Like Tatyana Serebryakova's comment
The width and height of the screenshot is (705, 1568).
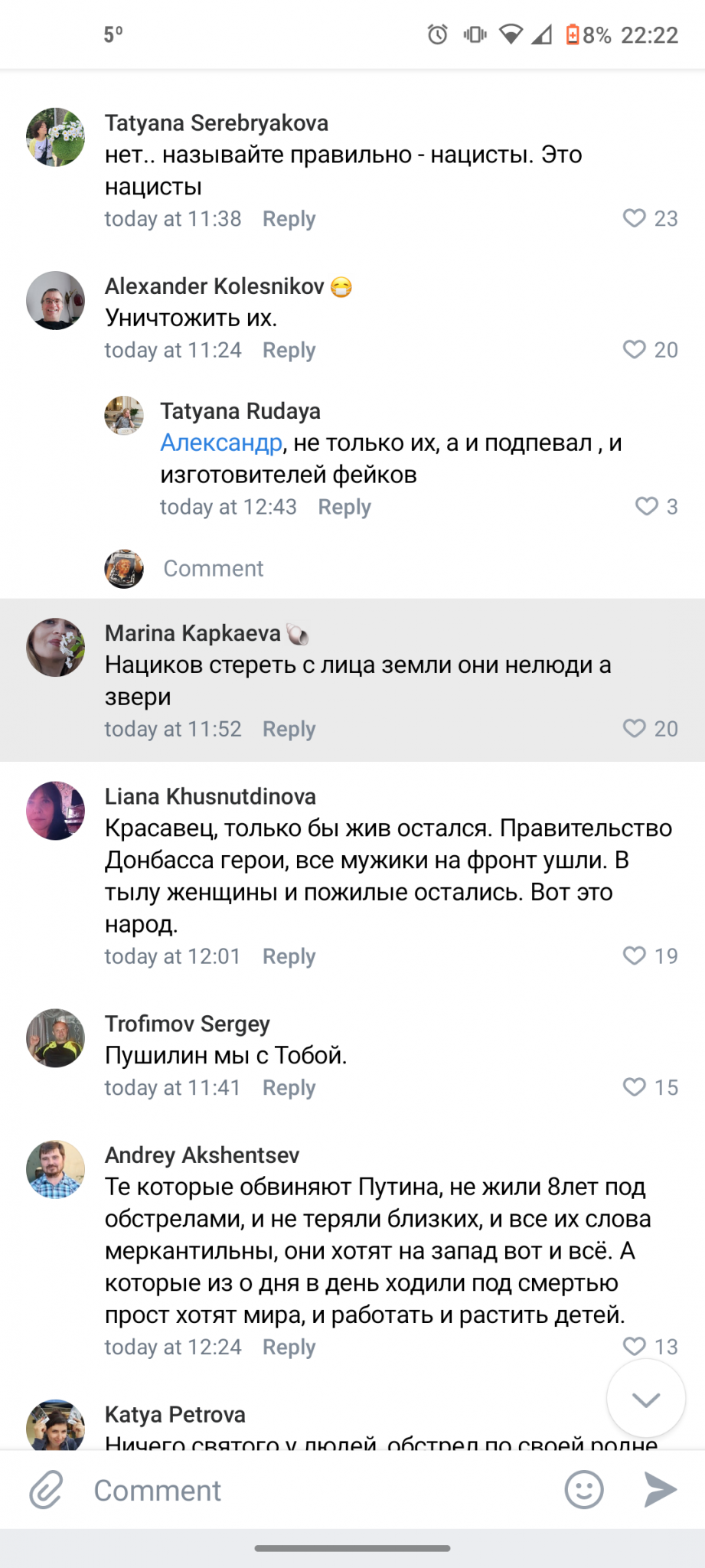click(x=635, y=218)
